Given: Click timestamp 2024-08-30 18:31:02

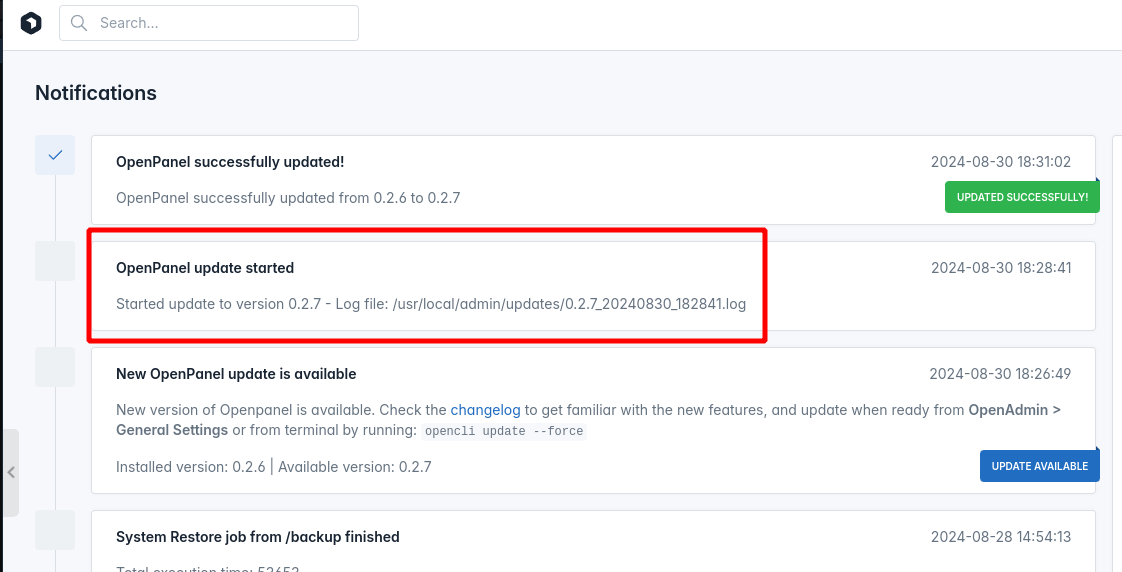Looking at the screenshot, I should (x=1001, y=162).
